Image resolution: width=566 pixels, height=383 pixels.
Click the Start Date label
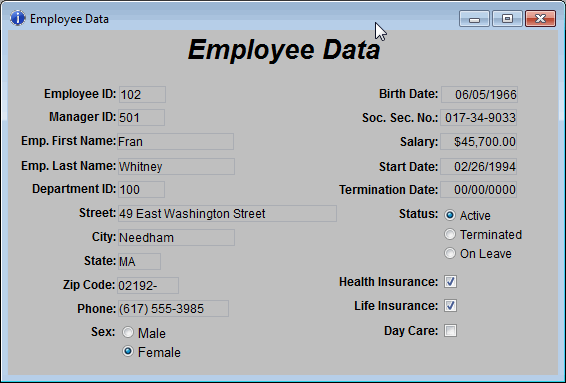[409, 166]
